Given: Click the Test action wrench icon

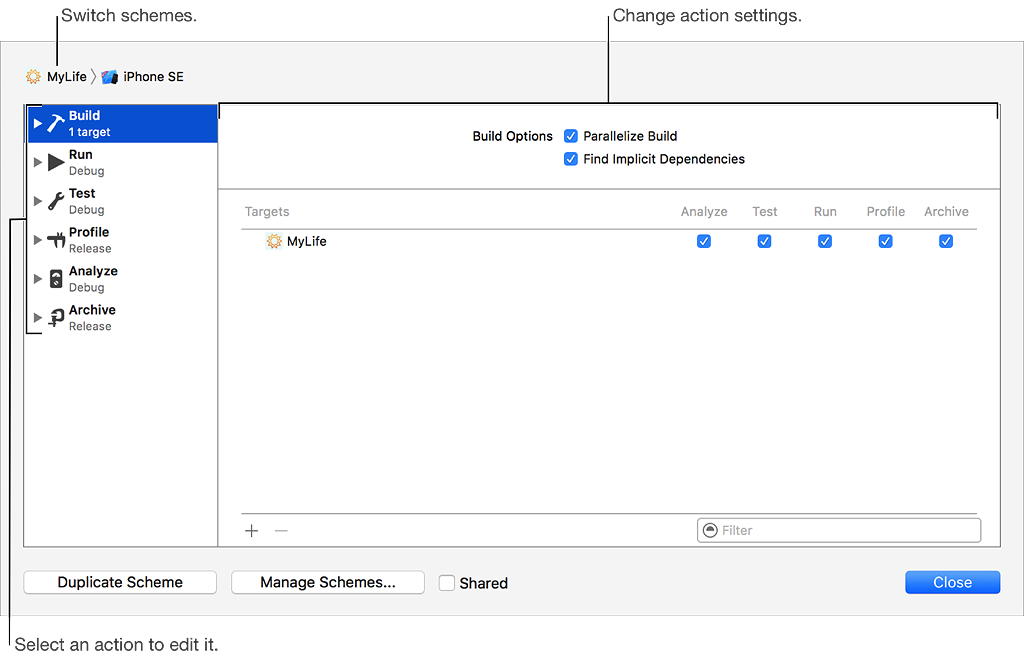Looking at the screenshot, I should pyautogui.click(x=56, y=201).
